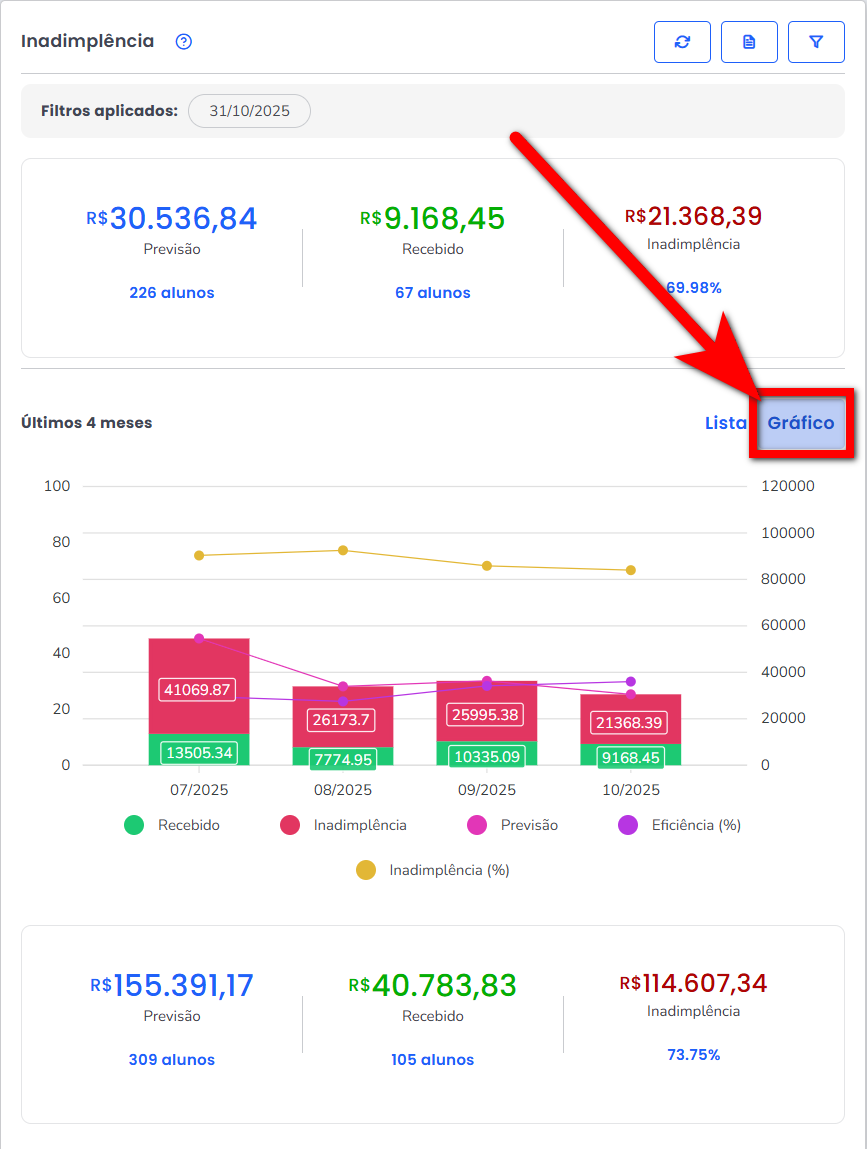Viewport: 867px width, 1149px height.
Task: Toggle the Eficiência (%) legend series
Action: coord(680,825)
